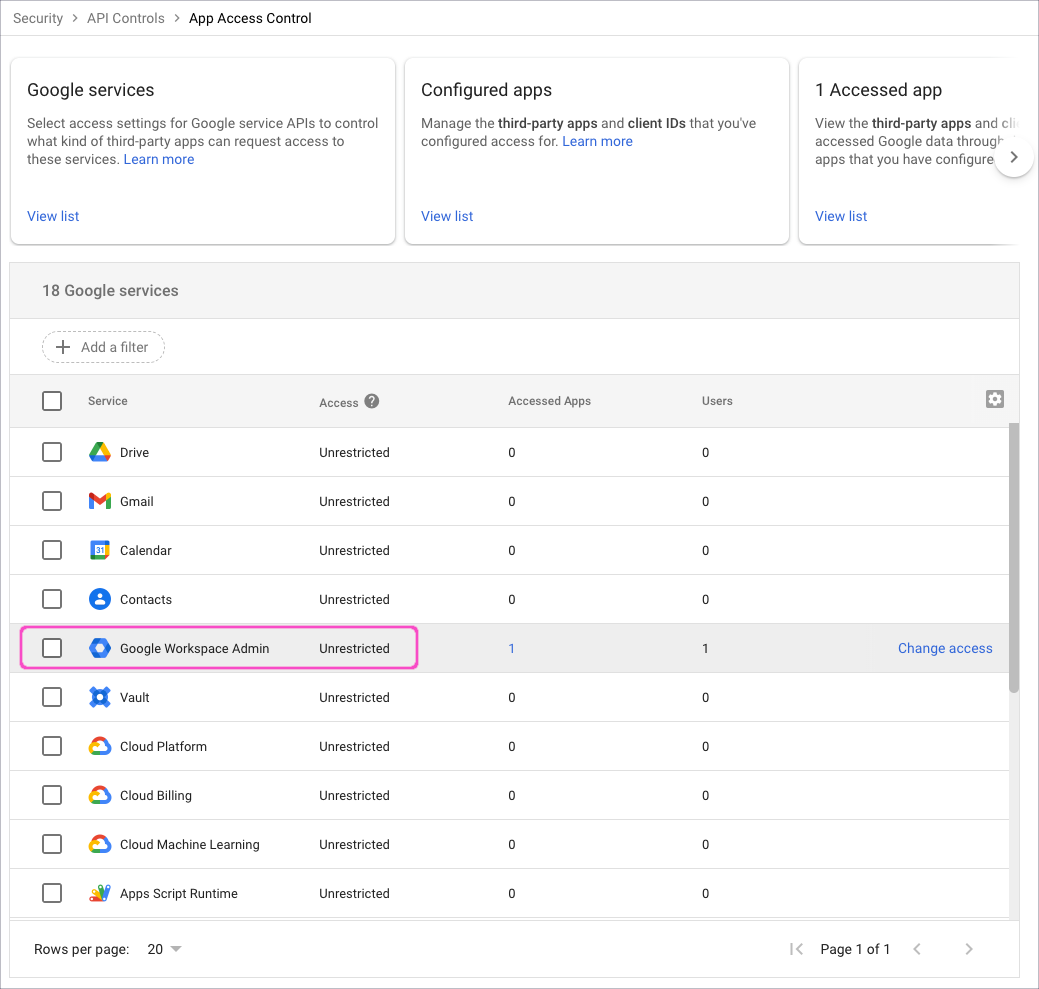The height and width of the screenshot is (989, 1039).
Task: Click the Contacts service icon
Action: point(99,599)
